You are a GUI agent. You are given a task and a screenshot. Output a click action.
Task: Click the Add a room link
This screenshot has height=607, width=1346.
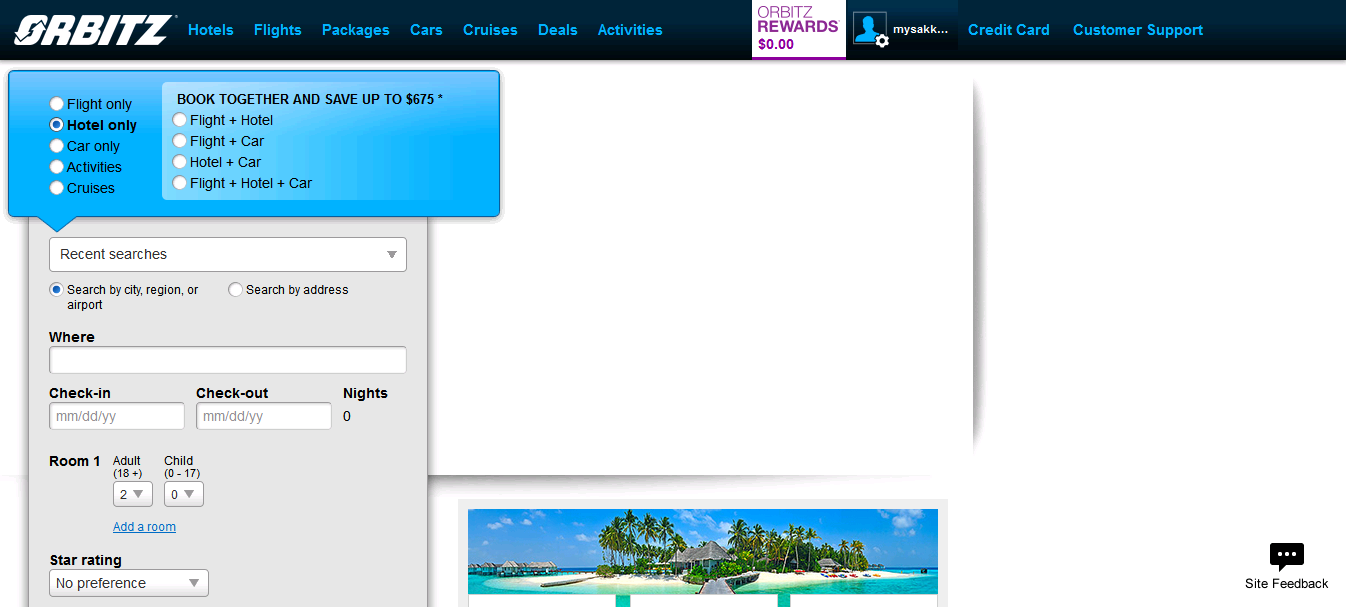[x=144, y=527]
